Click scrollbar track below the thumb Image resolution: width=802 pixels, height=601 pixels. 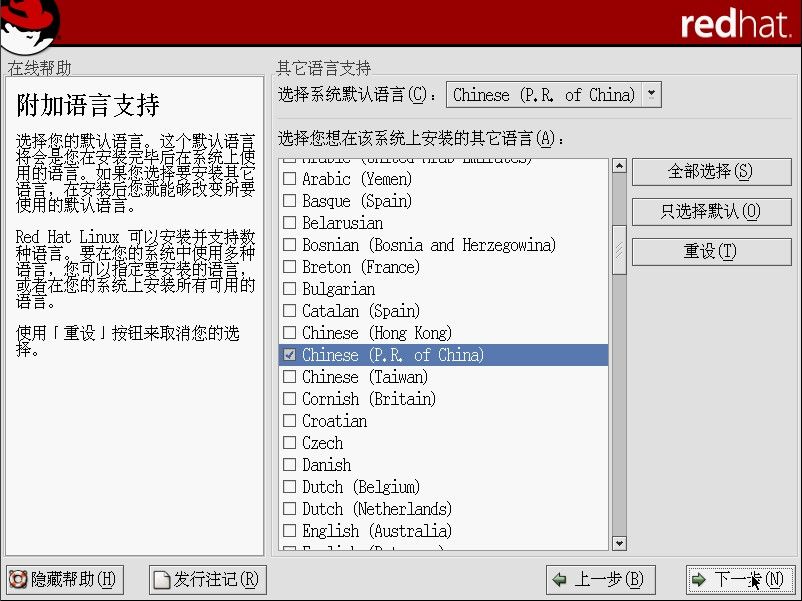point(619,404)
